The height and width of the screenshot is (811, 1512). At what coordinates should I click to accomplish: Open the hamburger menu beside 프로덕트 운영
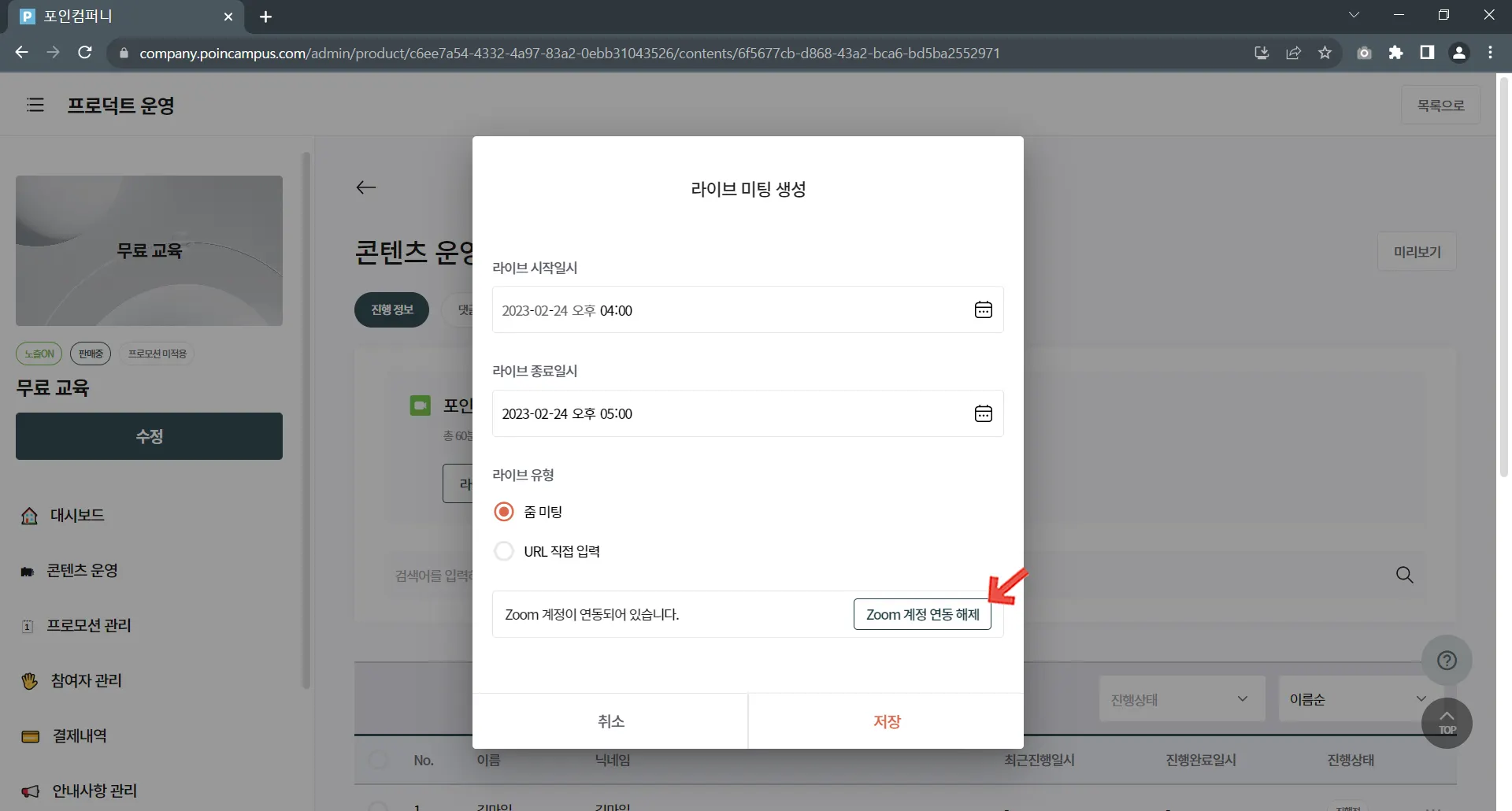coord(35,105)
